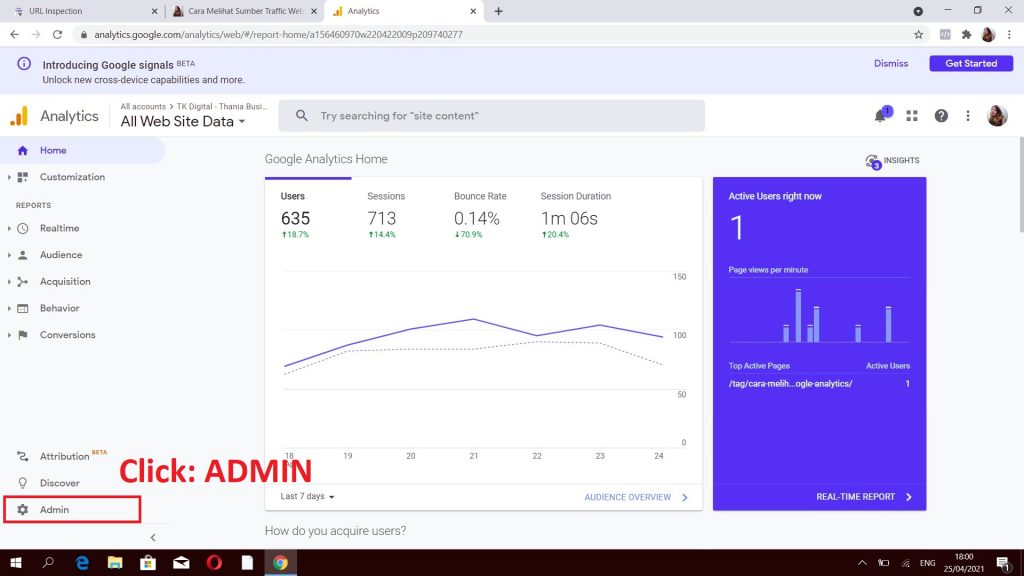The width and height of the screenshot is (1024, 576).
Task: Expand the Customization section arrow
Action: click(x=9, y=177)
